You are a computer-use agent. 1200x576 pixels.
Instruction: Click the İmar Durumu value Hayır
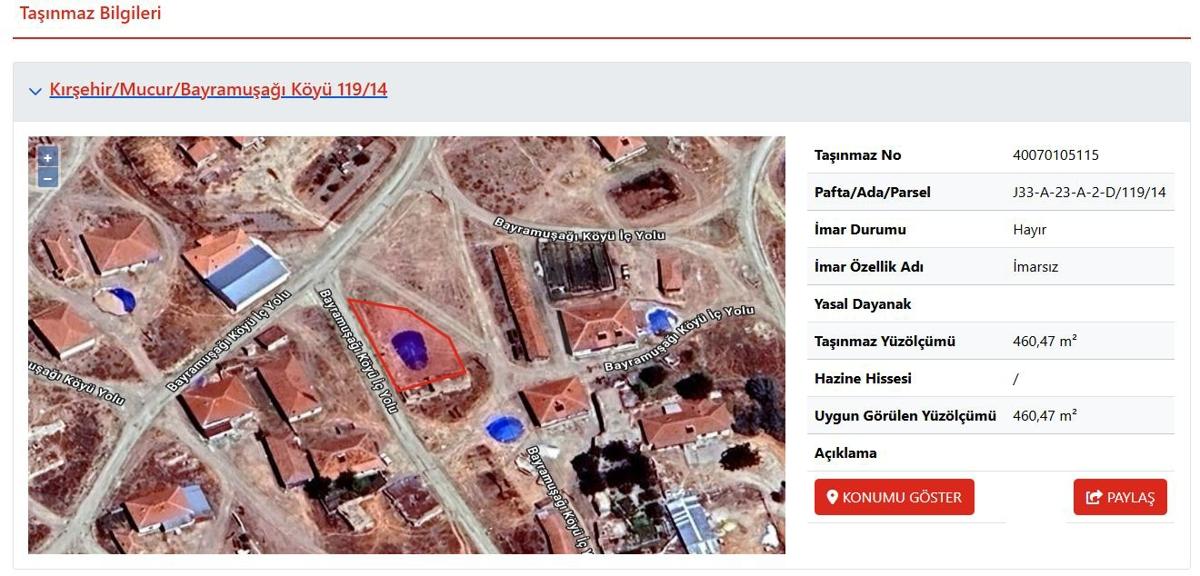1029,229
